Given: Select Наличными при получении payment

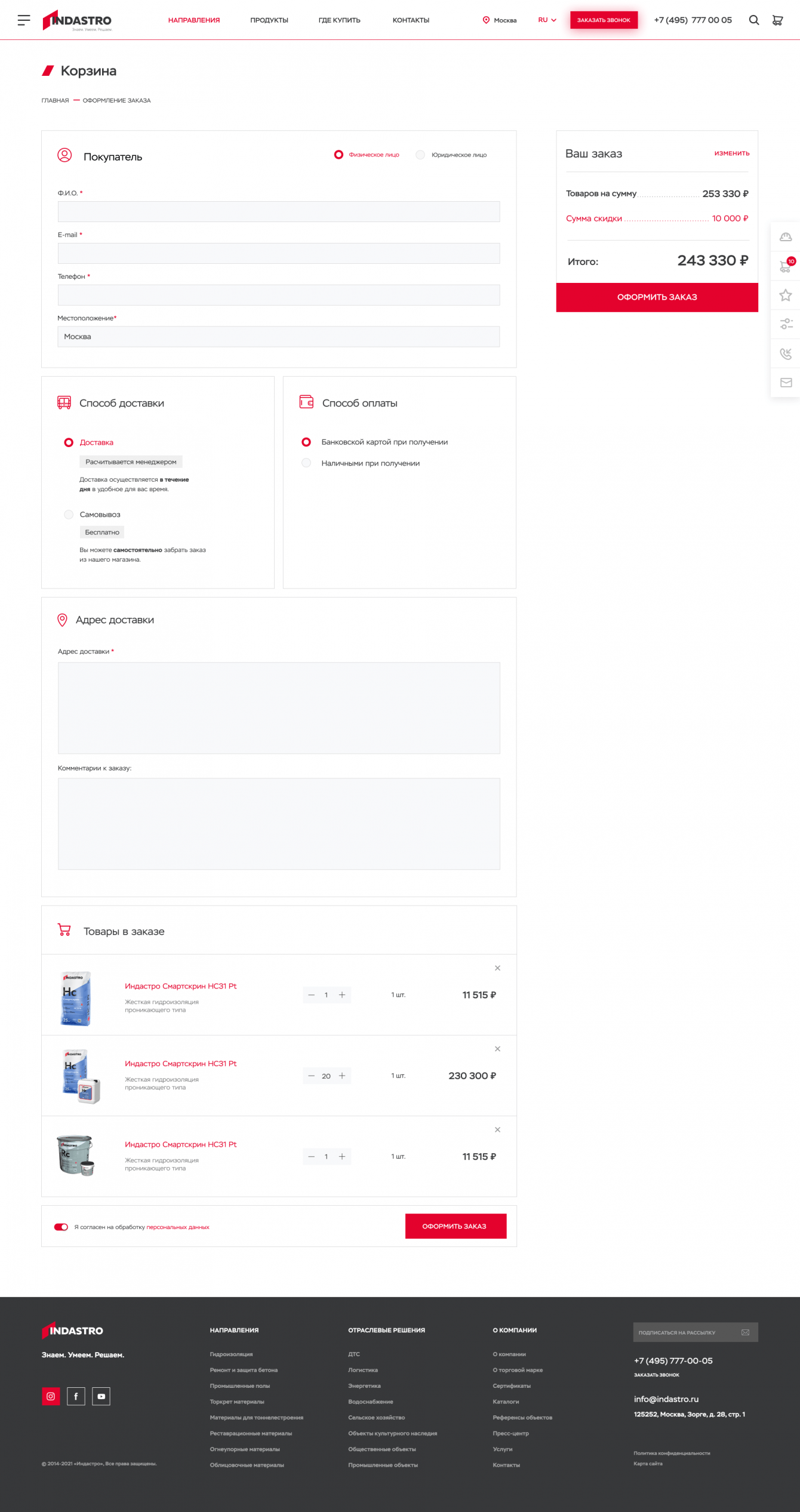Looking at the screenshot, I should [306, 463].
